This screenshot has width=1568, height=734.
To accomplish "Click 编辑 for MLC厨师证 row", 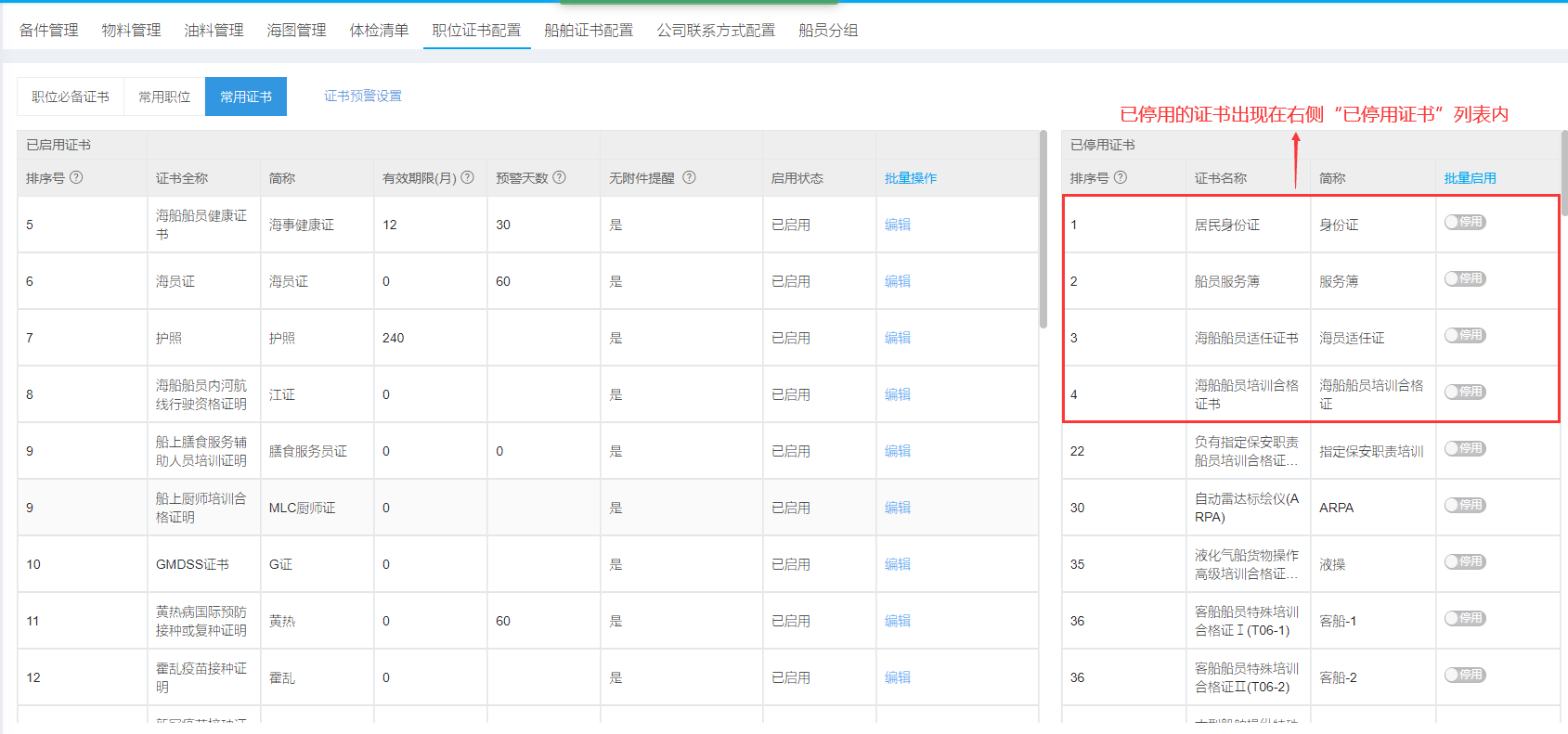I will tap(898, 508).
